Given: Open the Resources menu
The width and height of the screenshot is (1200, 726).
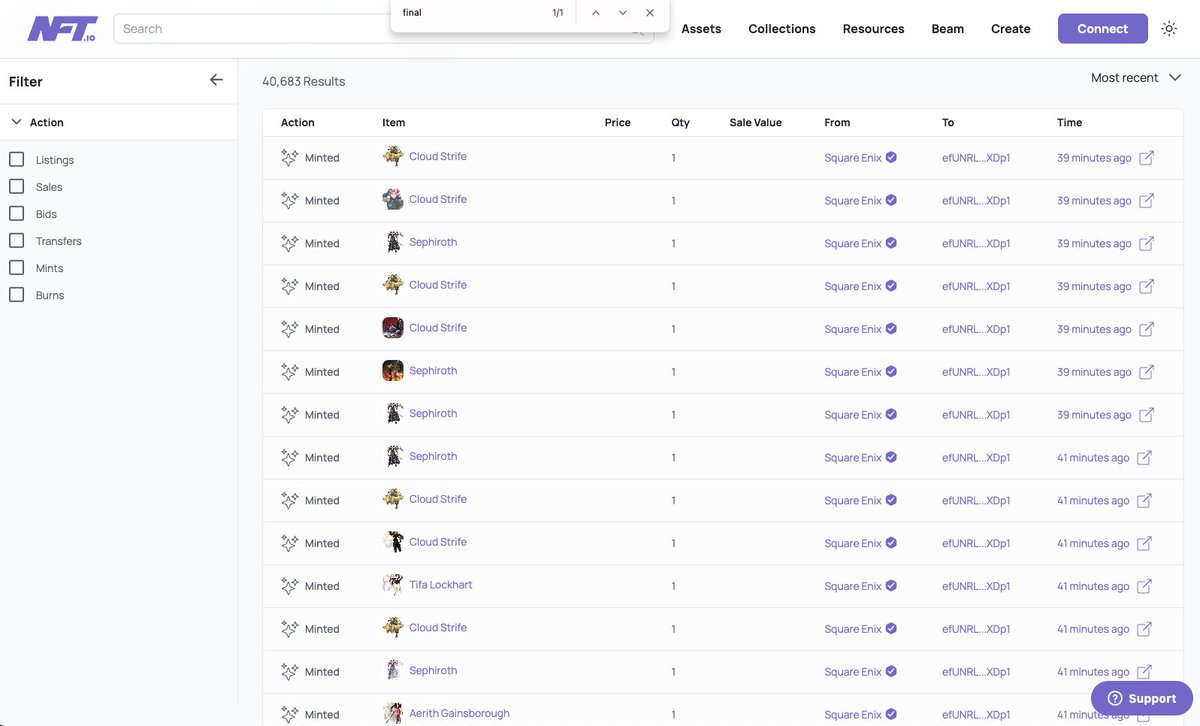Looking at the screenshot, I should point(873,29).
